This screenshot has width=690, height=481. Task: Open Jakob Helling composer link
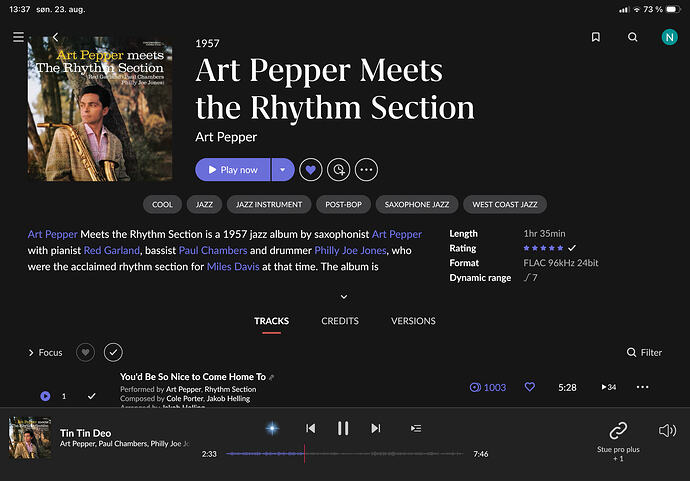pyautogui.click(x=228, y=399)
